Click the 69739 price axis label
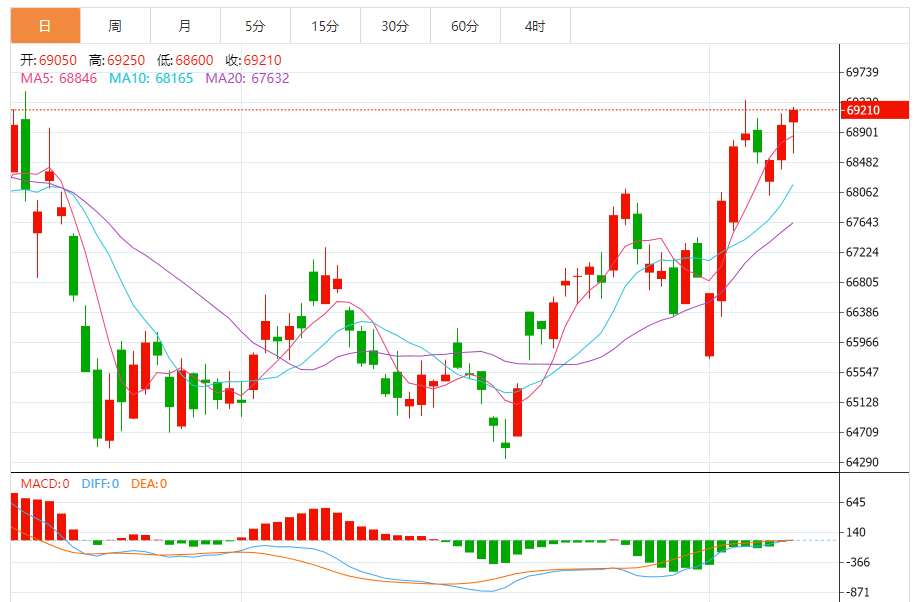914x602 pixels. click(862, 72)
